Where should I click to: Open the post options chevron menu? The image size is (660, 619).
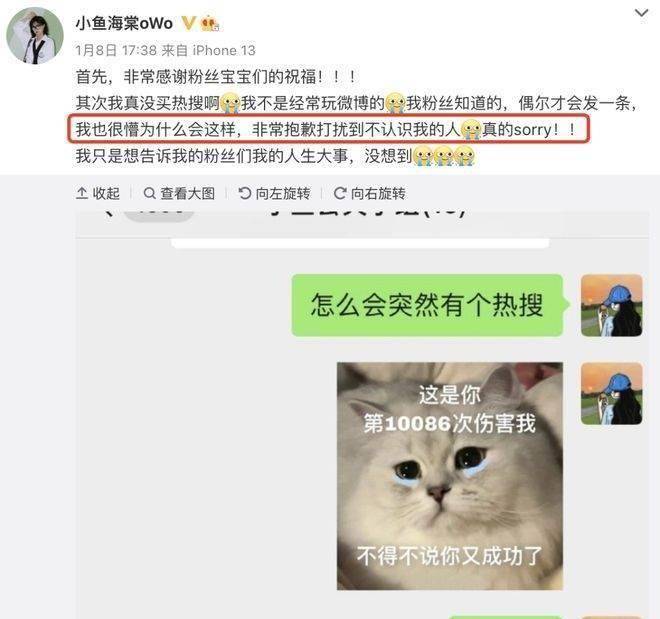tap(641, 13)
